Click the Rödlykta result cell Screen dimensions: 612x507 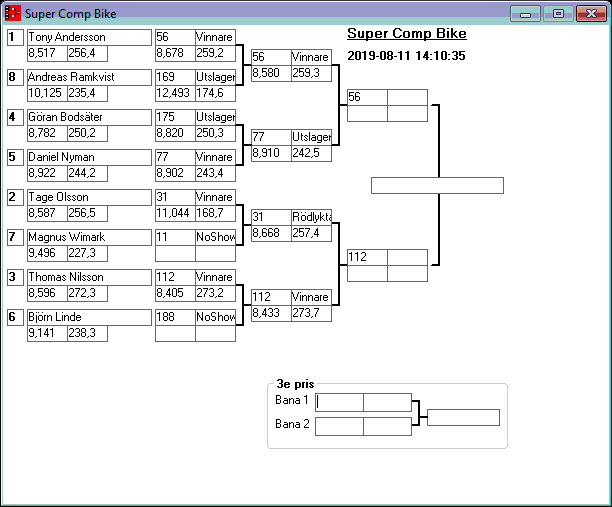tap(310, 217)
